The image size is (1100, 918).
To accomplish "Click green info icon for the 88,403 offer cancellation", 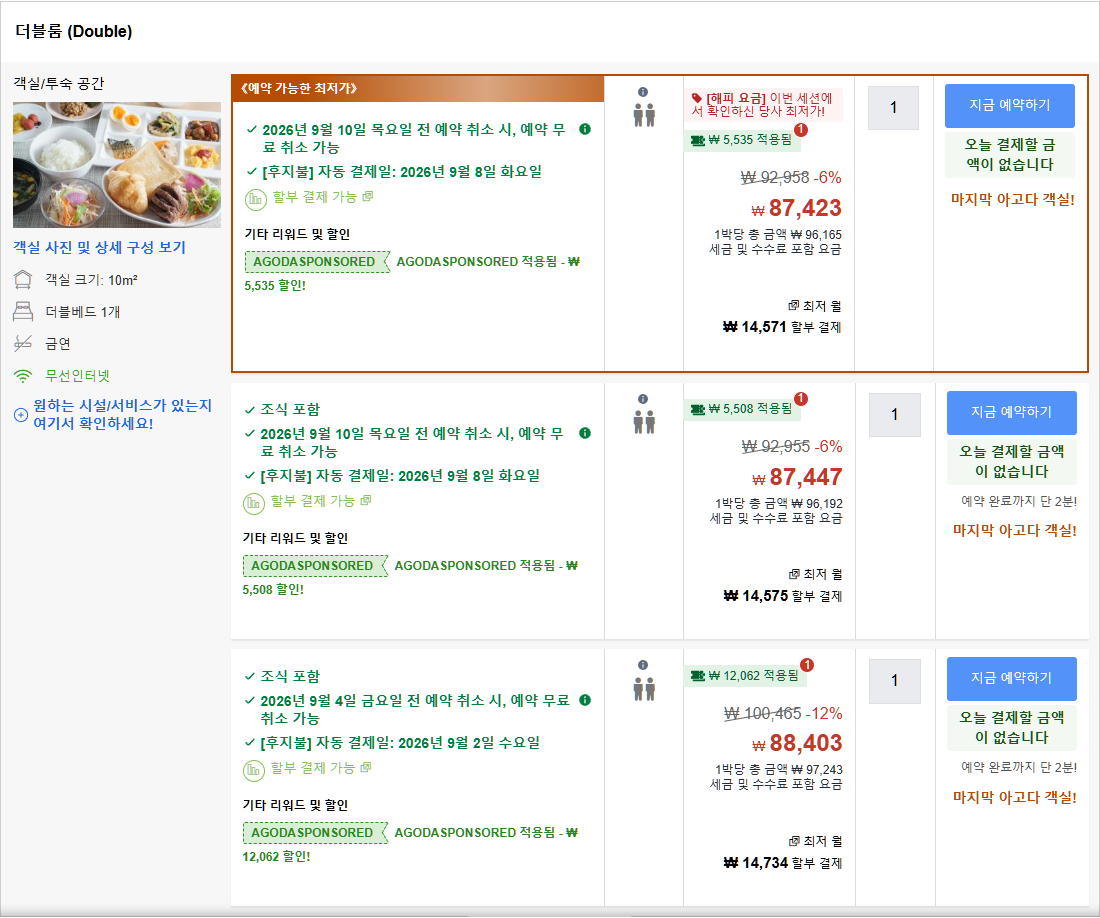I will [585, 700].
